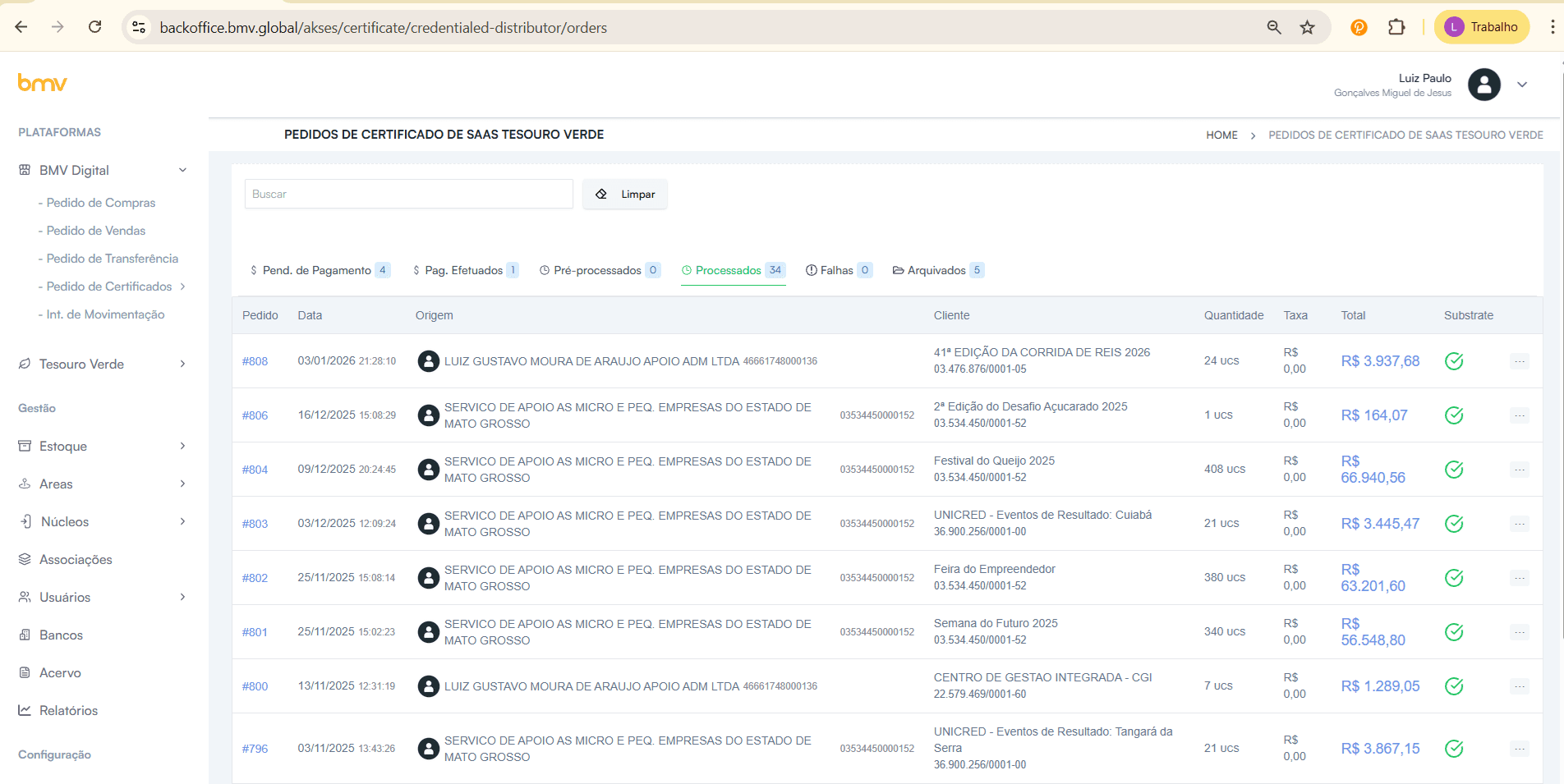
Task: Open actions menu for order #803
Action: (1520, 524)
